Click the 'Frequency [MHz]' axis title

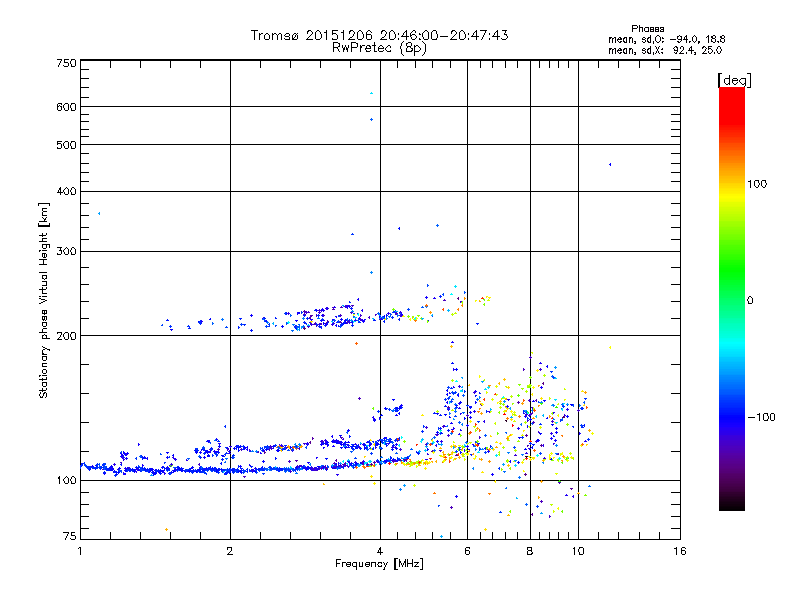point(380,564)
